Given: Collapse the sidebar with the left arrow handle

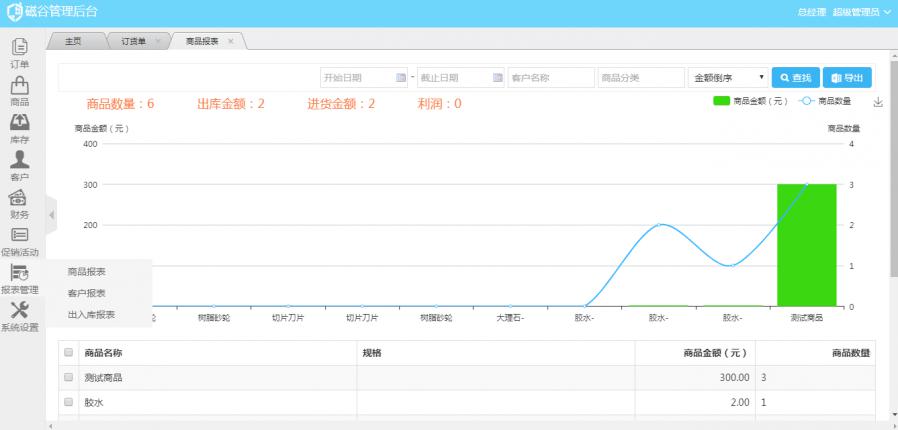Looking at the screenshot, I should [52, 215].
